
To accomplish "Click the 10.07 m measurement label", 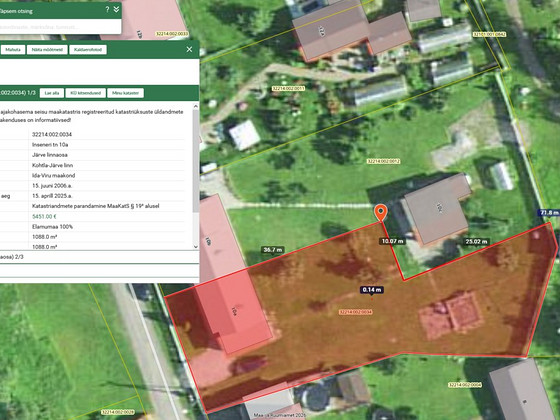I will point(392,241).
